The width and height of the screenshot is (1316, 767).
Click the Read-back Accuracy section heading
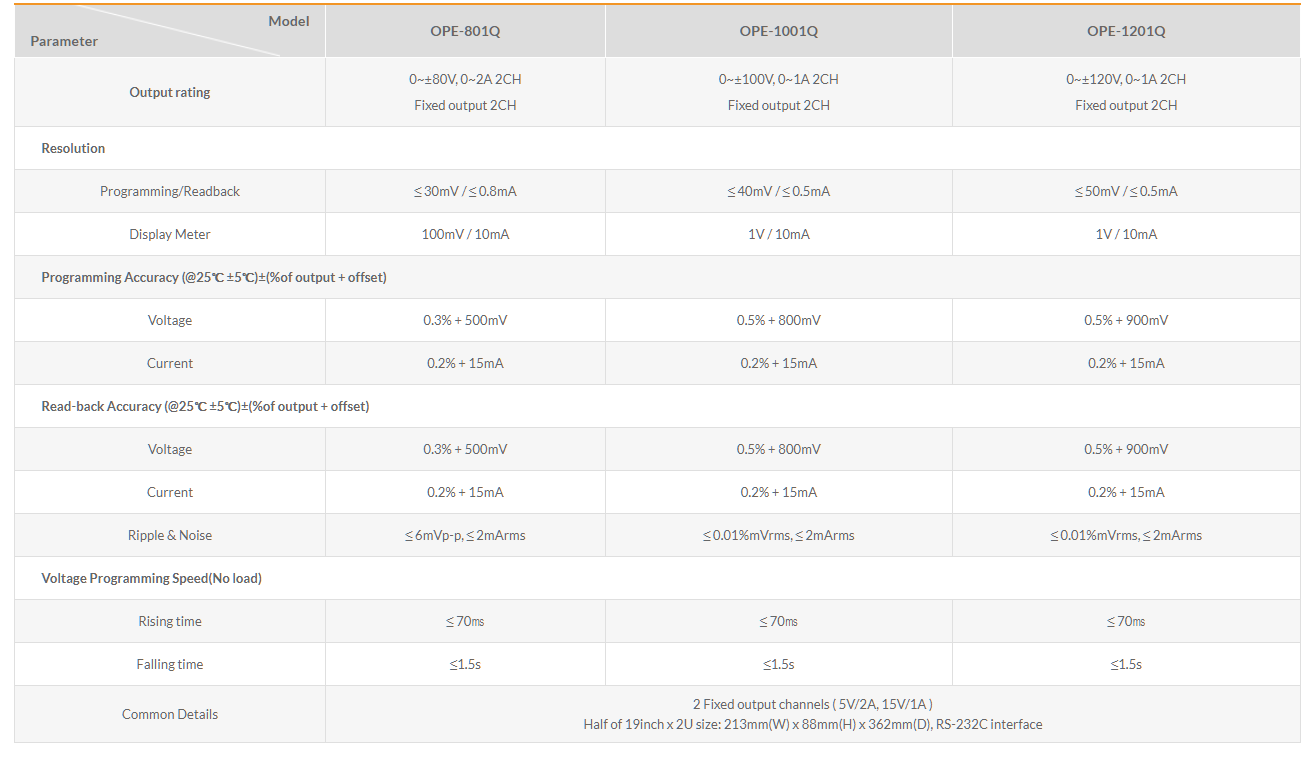pyautogui.click(x=205, y=406)
